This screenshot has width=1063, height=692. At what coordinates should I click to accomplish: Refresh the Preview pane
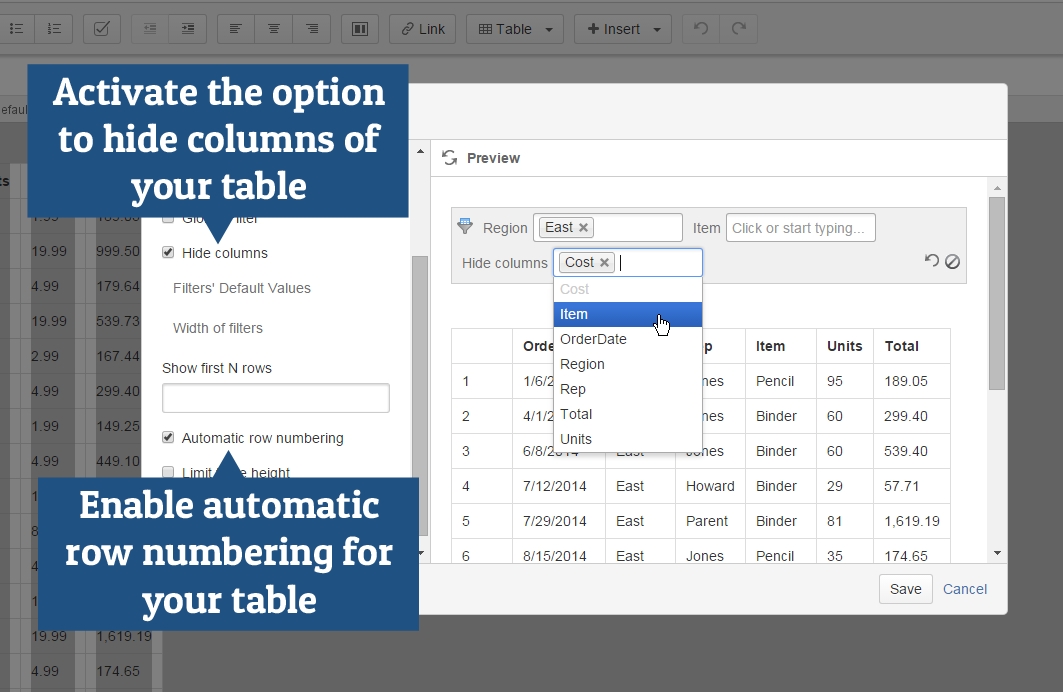click(x=449, y=158)
